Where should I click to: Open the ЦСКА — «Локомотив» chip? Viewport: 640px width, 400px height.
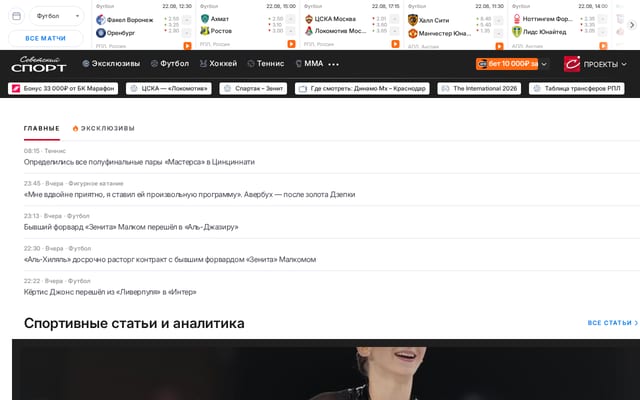169,89
